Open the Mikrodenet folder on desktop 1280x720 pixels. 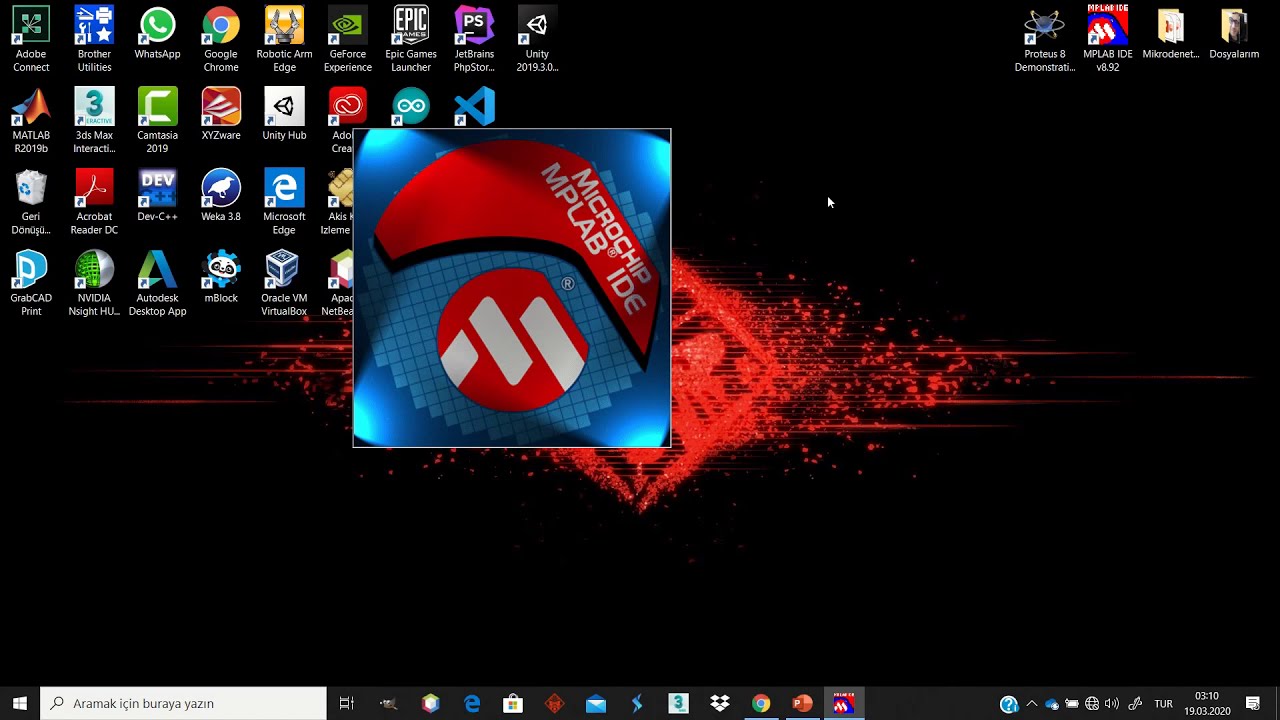1171,34
